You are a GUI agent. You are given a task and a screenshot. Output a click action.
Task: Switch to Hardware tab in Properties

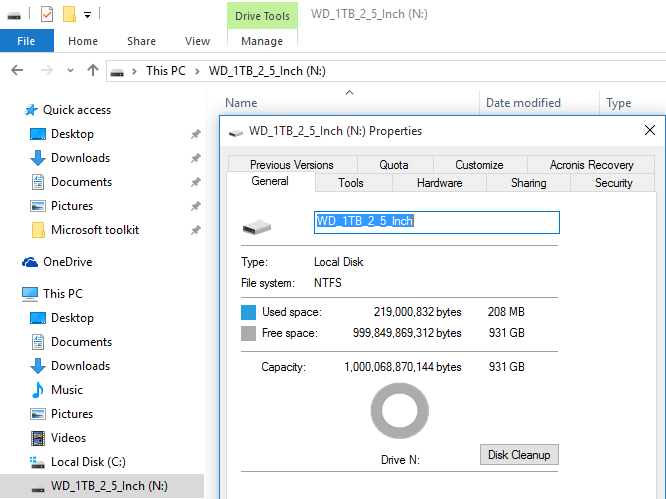click(440, 183)
